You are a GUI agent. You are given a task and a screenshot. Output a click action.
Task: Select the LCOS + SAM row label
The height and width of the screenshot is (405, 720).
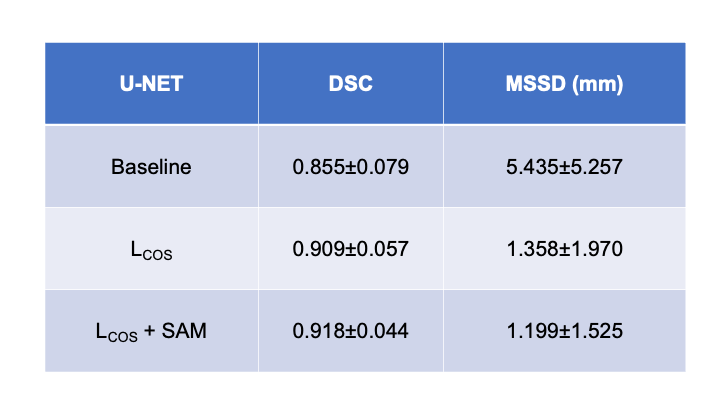(x=151, y=331)
